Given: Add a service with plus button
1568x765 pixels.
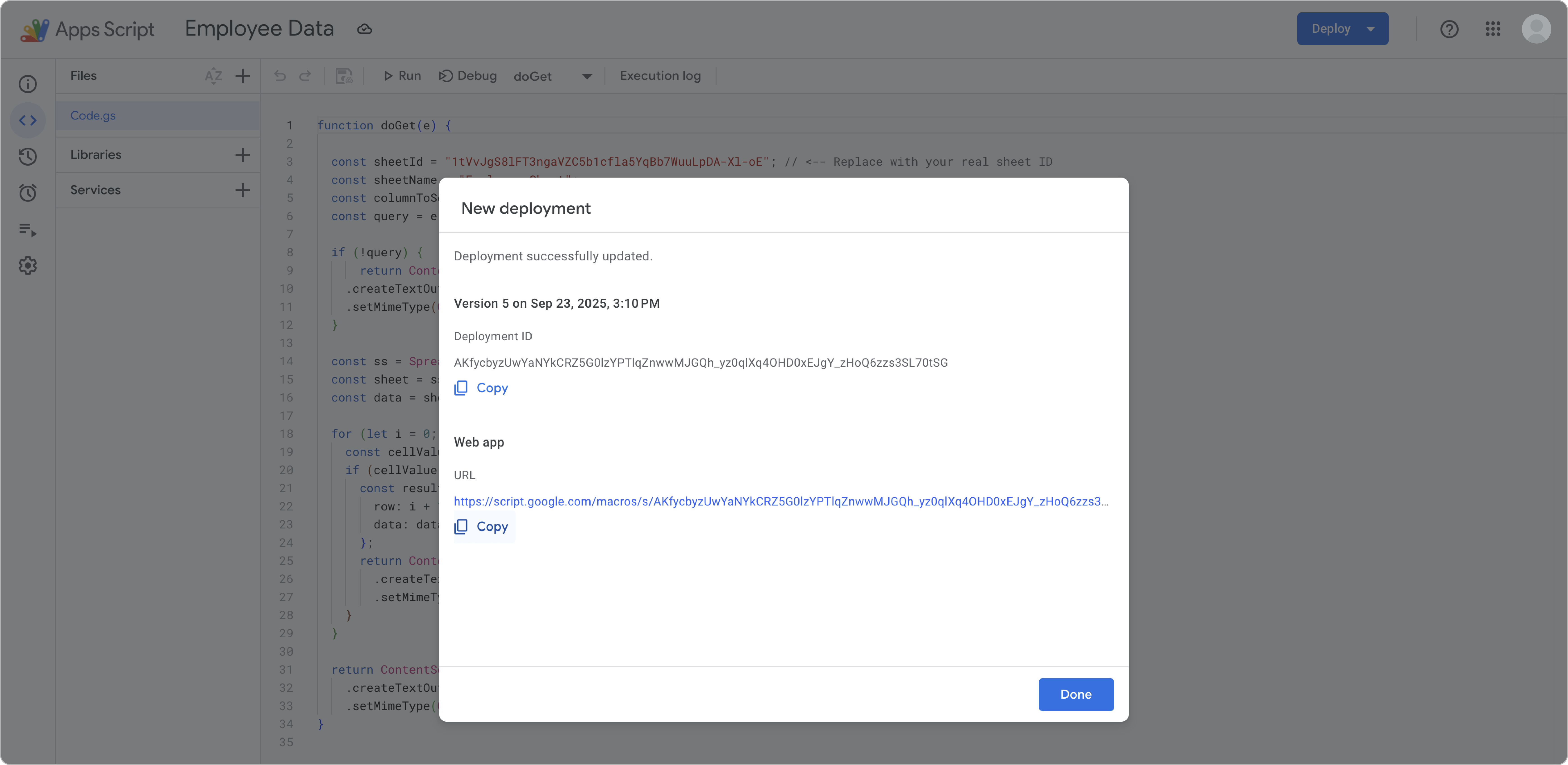Looking at the screenshot, I should [x=242, y=190].
